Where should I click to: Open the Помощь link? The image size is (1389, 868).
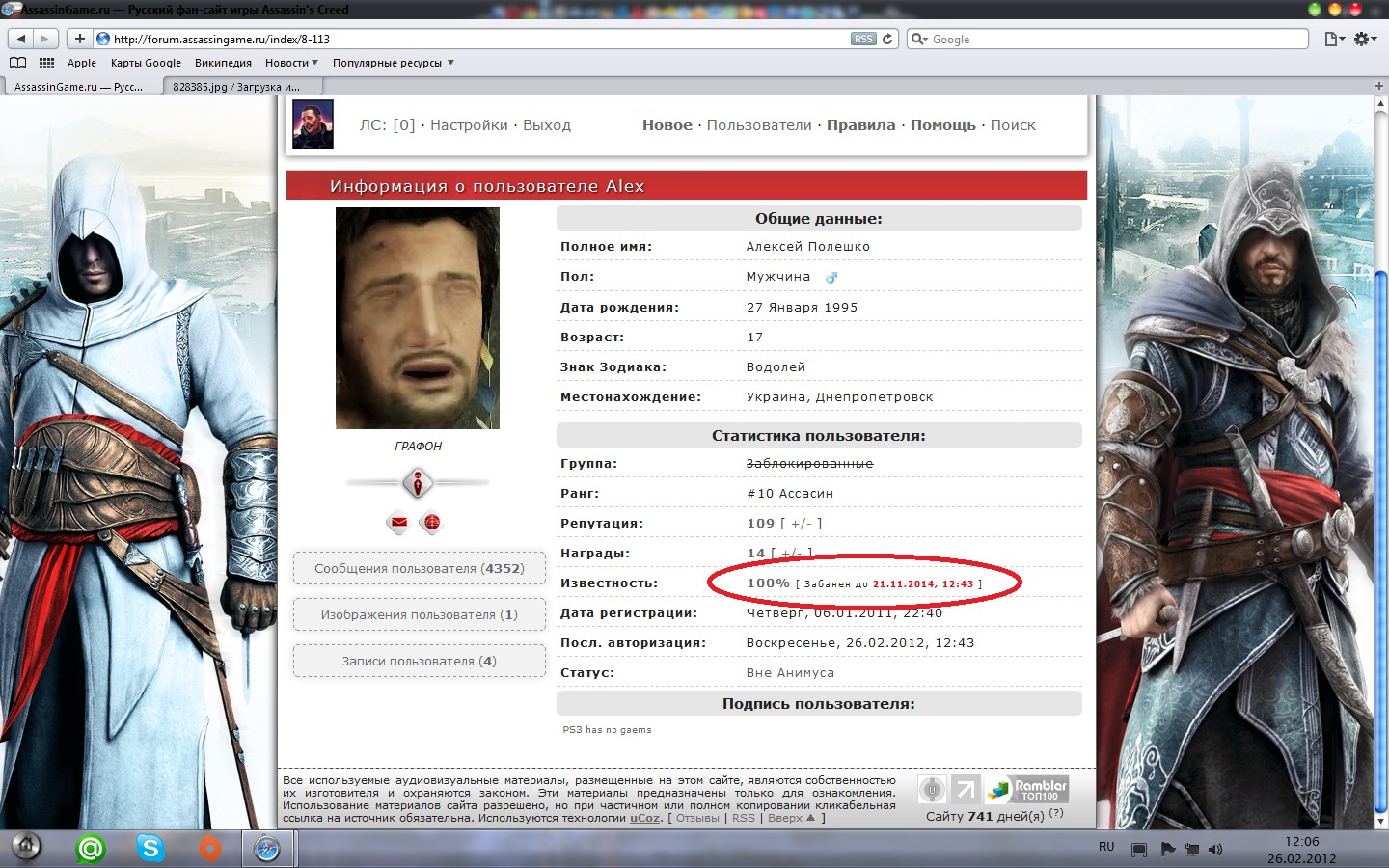(943, 125)
